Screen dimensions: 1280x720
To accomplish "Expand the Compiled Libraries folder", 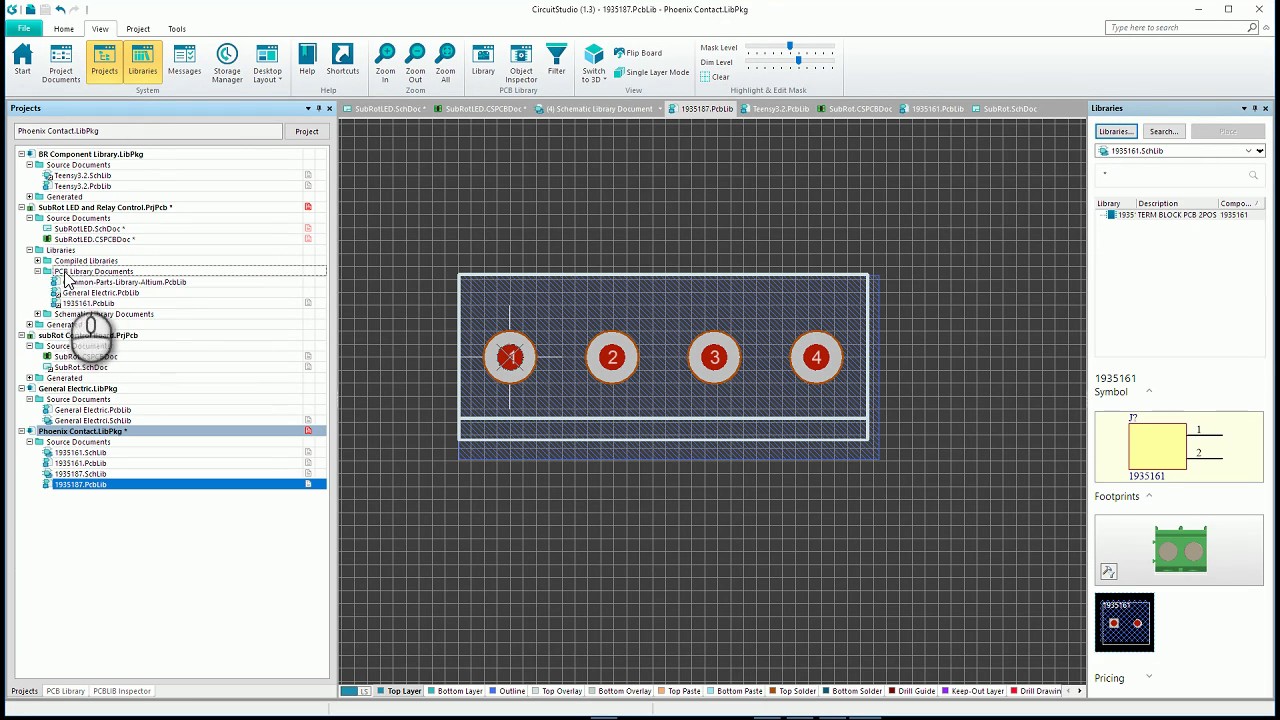I will [38, 261].
